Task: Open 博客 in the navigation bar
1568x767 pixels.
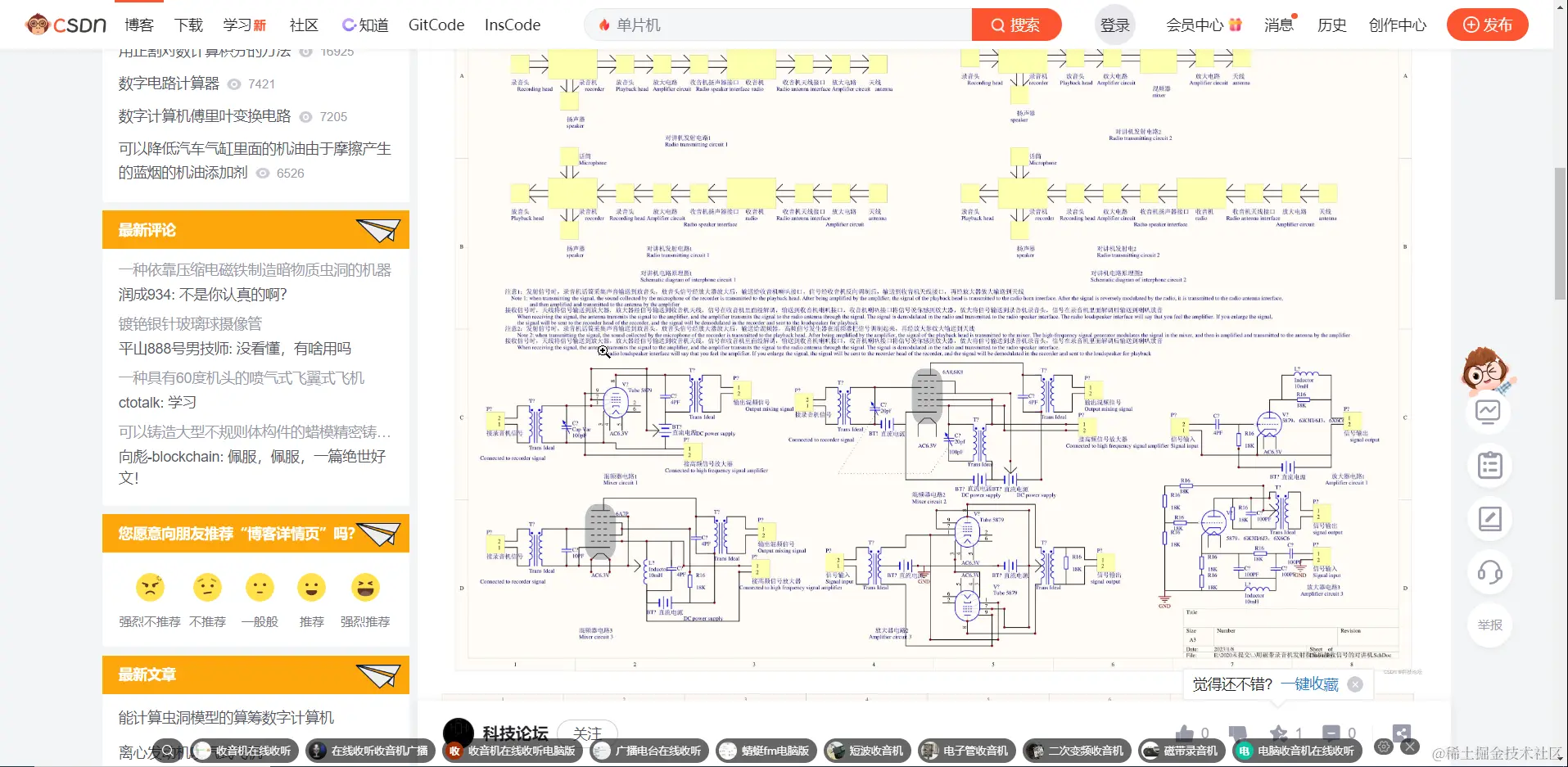Action: click(139, 25)
